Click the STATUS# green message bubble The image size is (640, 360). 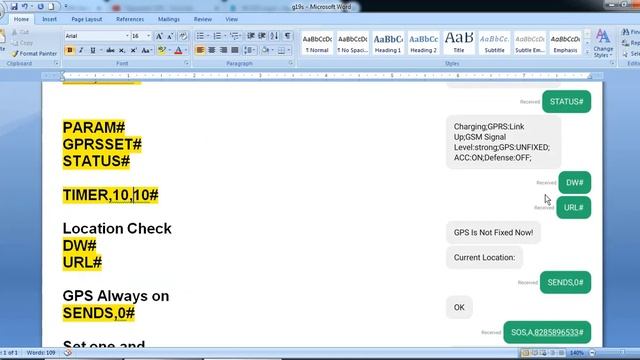click(566, 102)
